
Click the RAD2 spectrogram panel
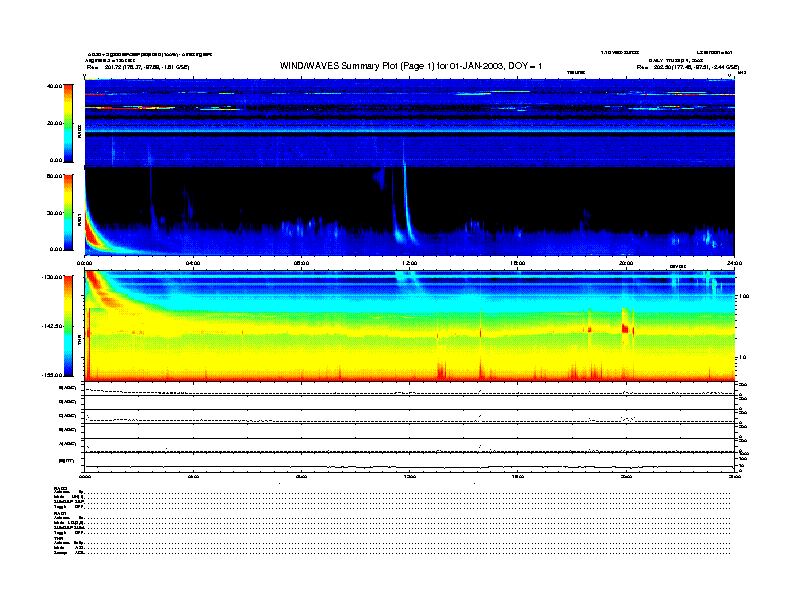point(410,123)
